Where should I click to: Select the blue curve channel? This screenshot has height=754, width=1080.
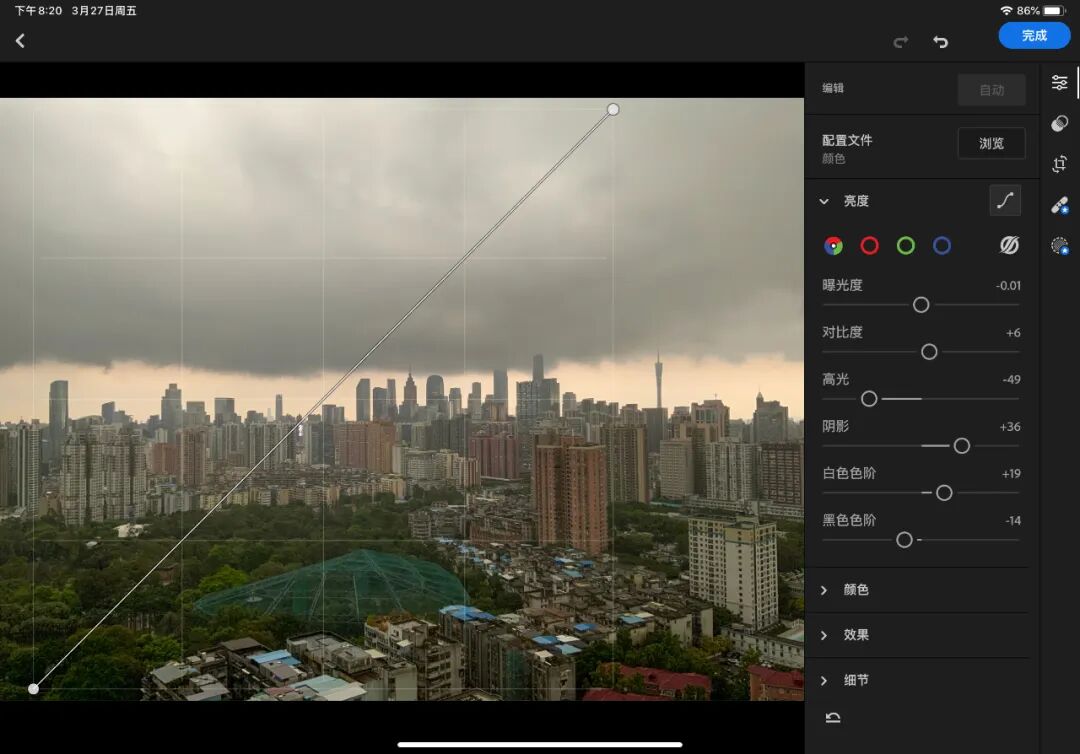click(942, 246)
